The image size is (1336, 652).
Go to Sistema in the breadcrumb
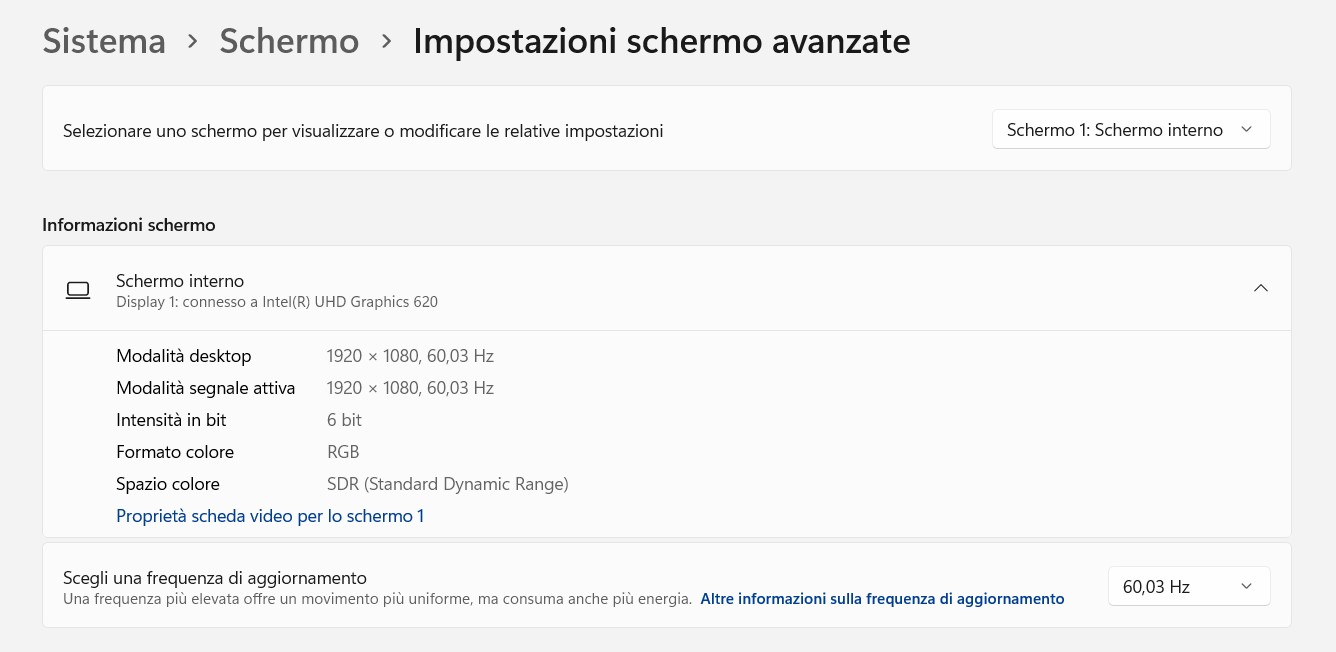click(x=104, y=41)
